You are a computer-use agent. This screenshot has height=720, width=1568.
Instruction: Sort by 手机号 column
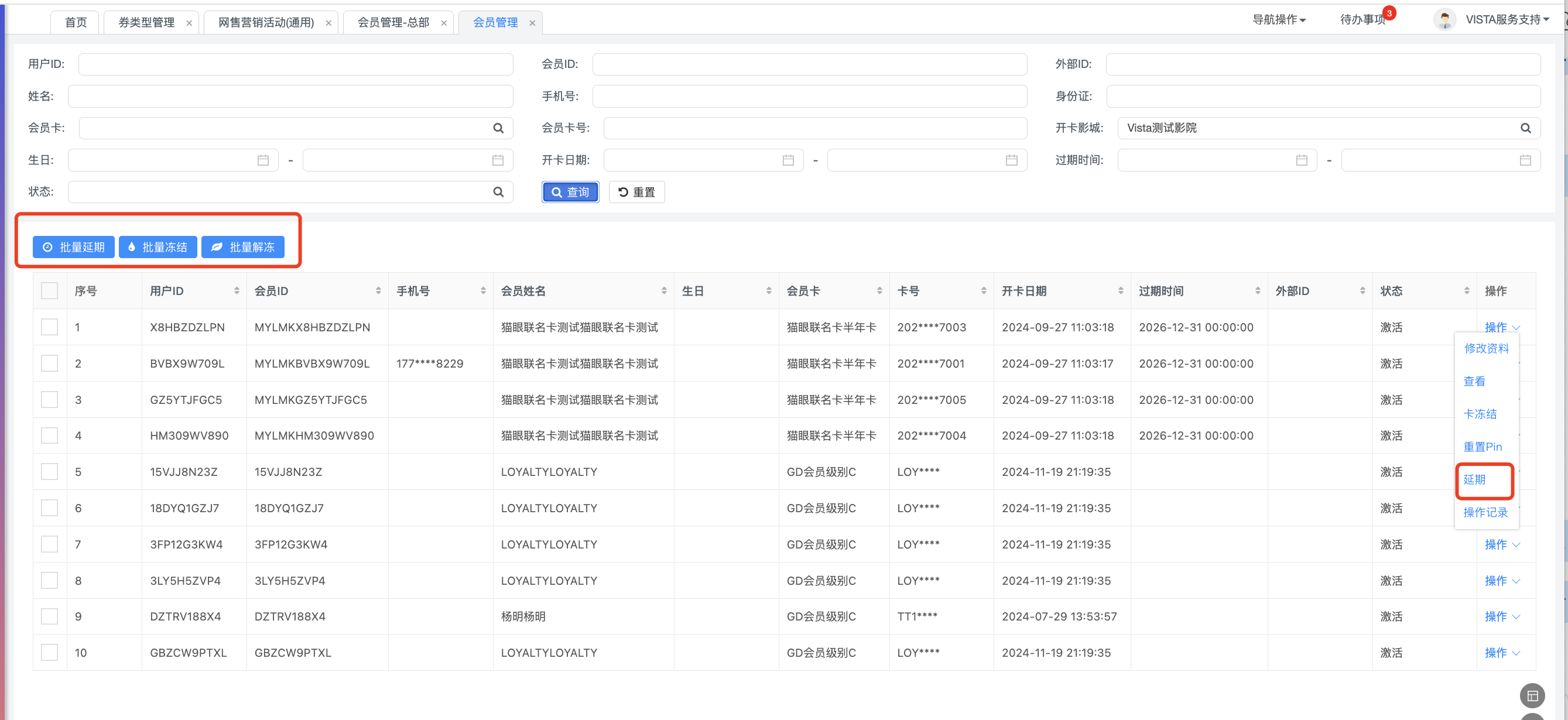coord(482,291)
